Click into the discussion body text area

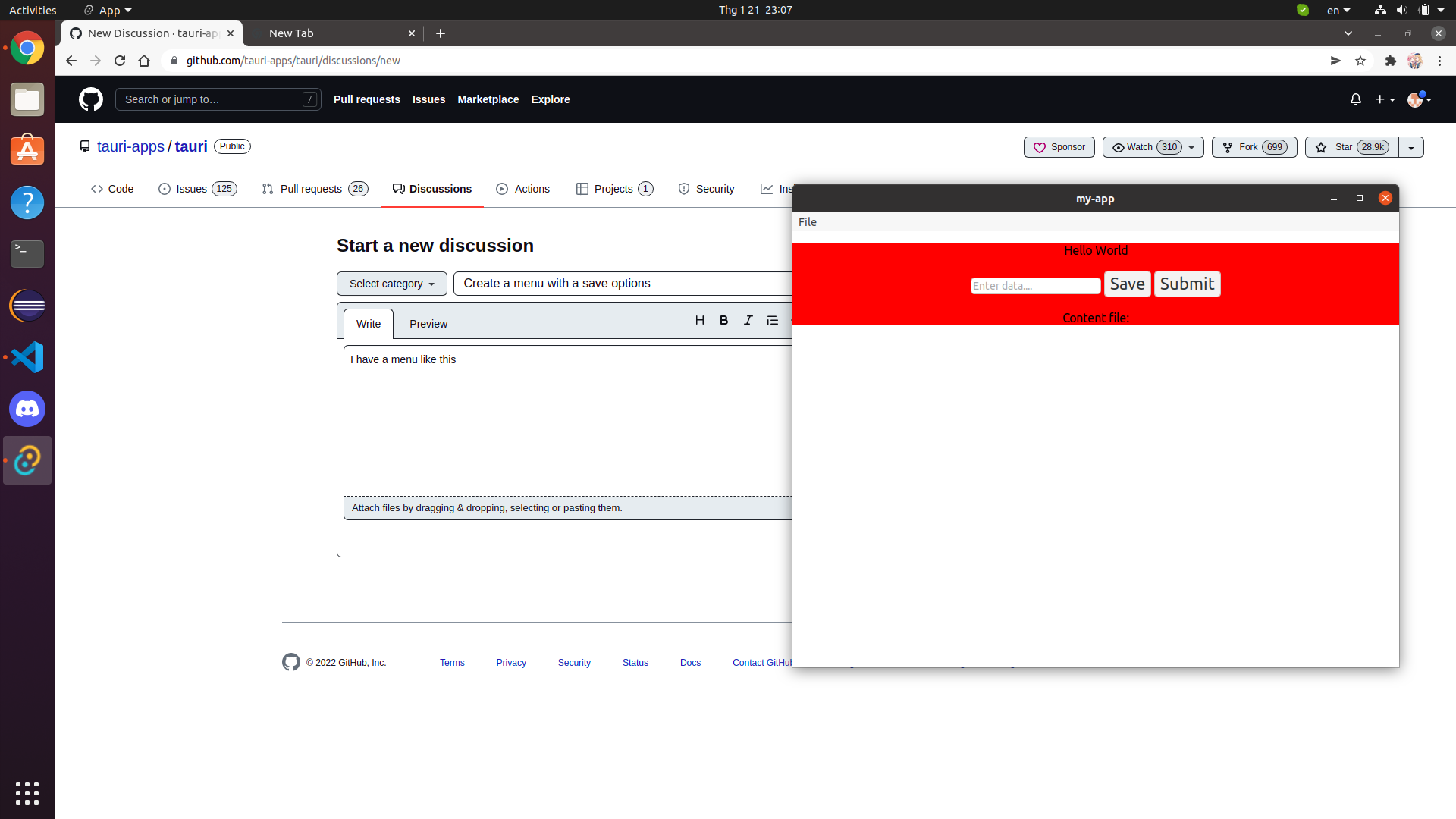pos(569,421)
